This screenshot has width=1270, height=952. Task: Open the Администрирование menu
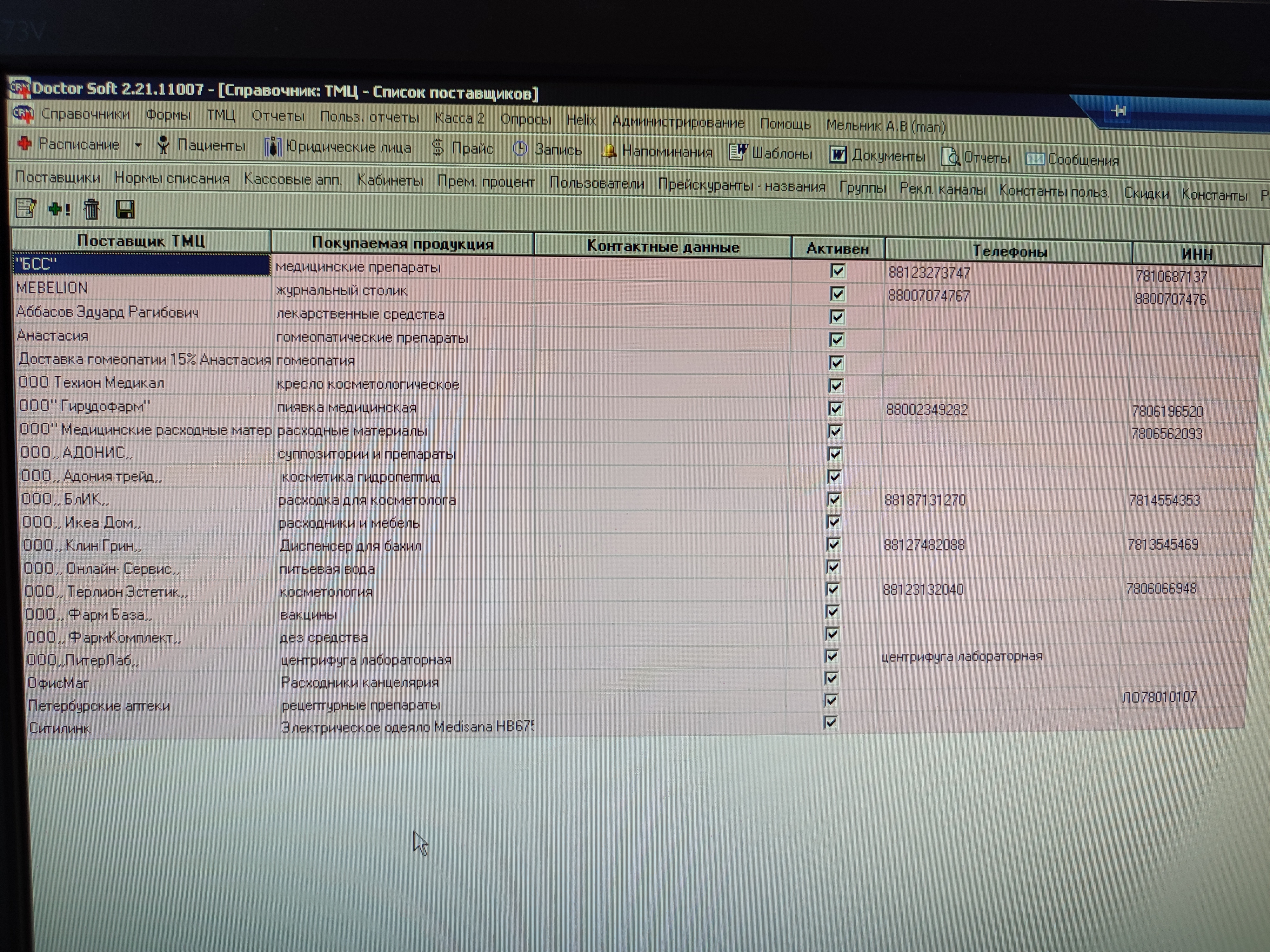pos(678,122)
